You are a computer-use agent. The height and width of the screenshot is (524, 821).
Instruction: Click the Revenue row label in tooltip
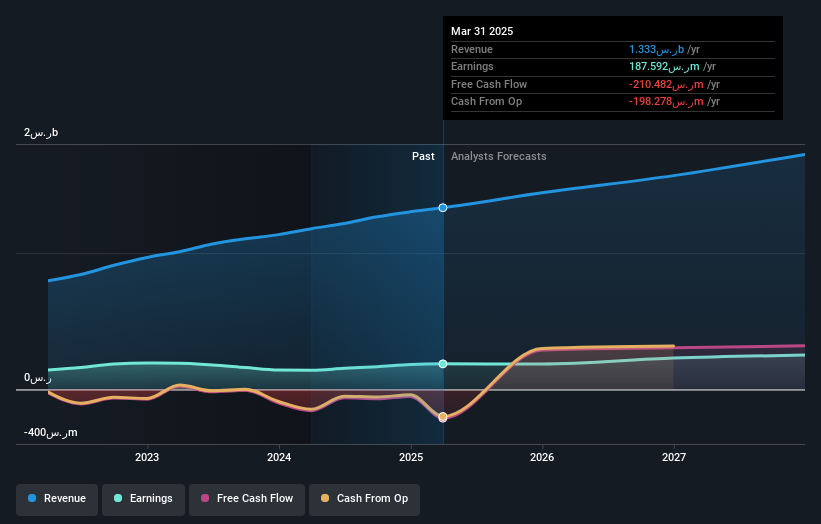coord(472,49)
